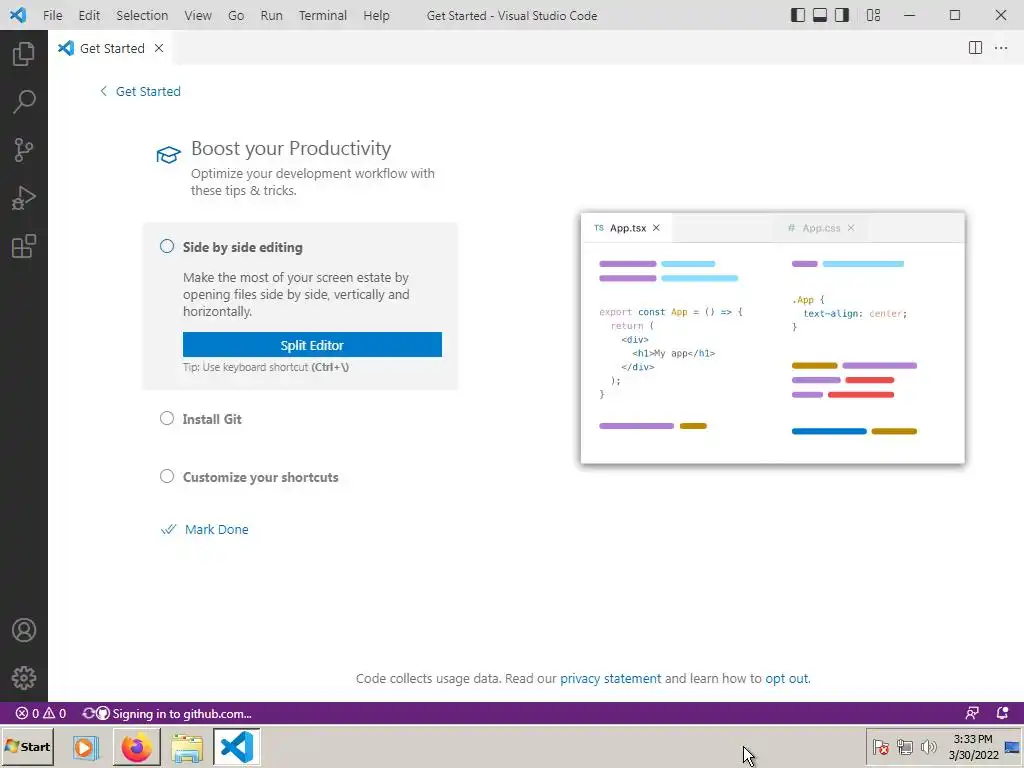This screenshot has height=768, width=1024.
Task: Open the Source Control view
Action: [x=24, y=150]
